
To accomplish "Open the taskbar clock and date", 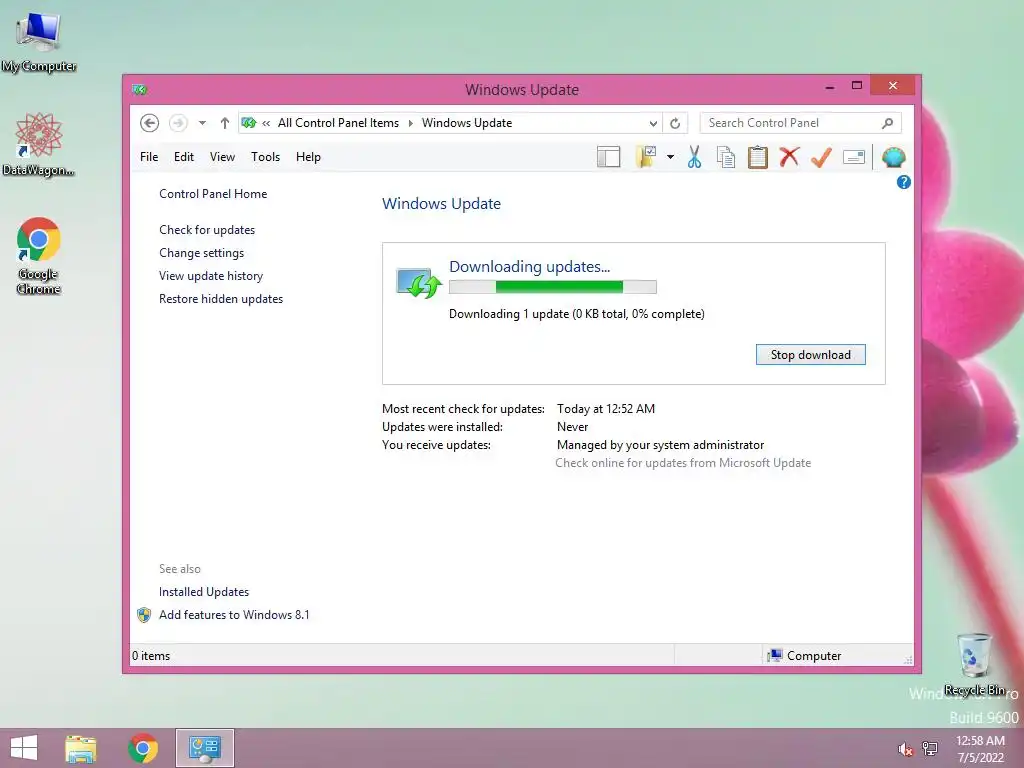I will click(x=980, y=749).
